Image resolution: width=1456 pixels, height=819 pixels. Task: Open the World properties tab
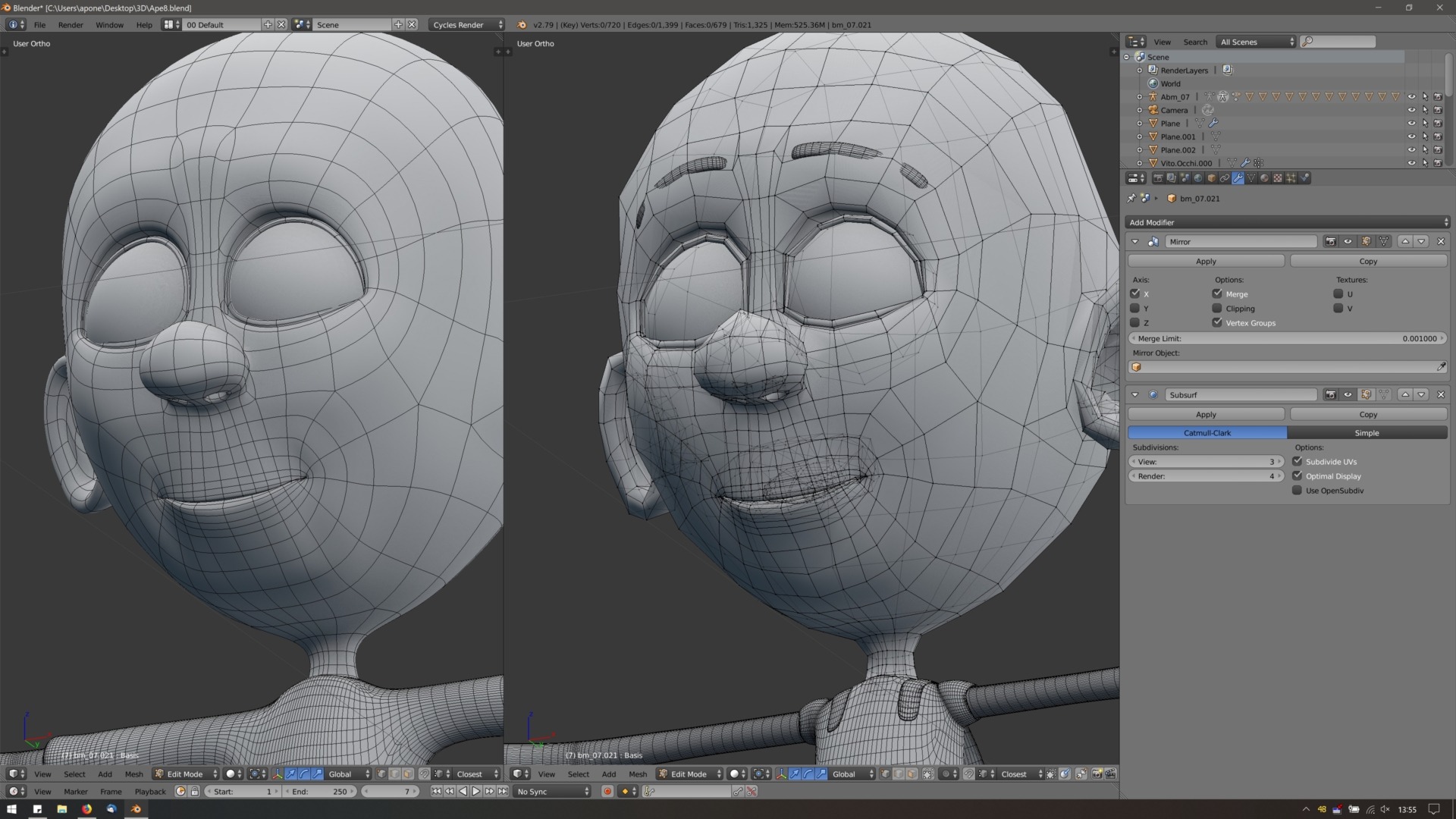coord(1198,178)
